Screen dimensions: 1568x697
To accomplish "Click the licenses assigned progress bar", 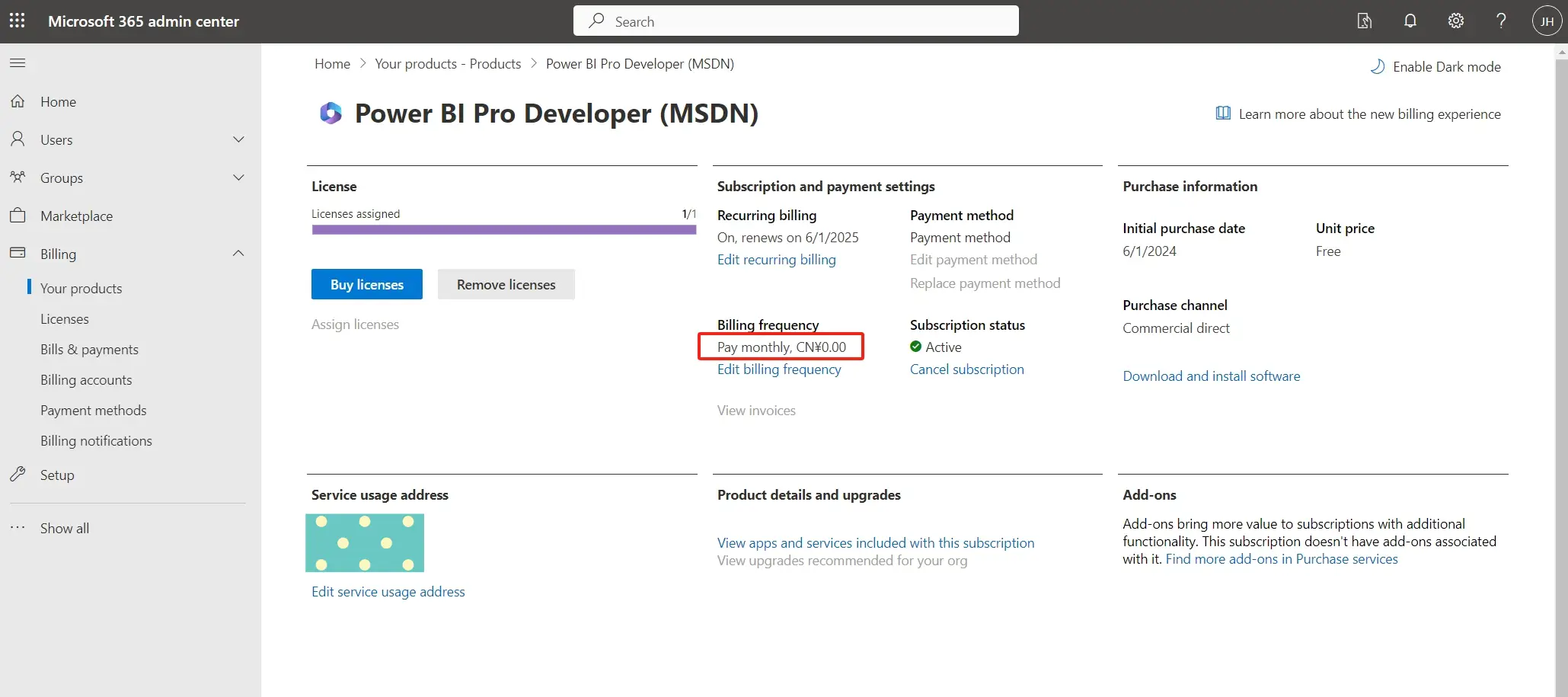I will (503, 229).
